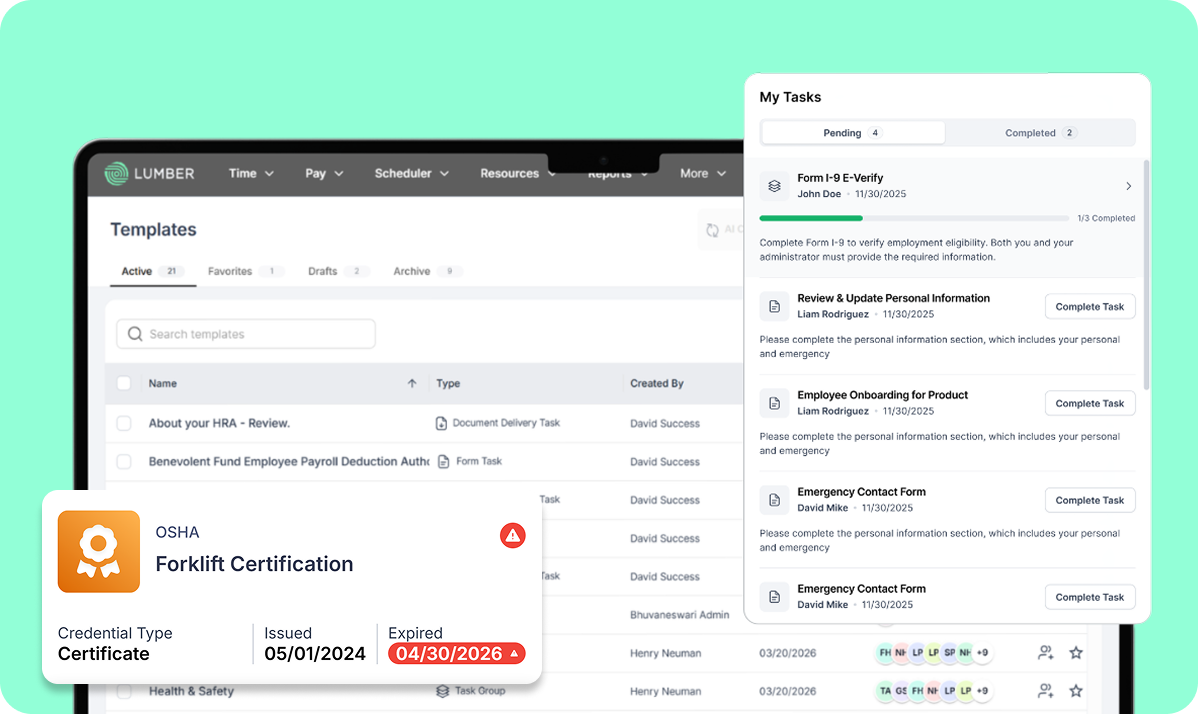Complete Task for Review & Update Personal Information
Screen dimensions: 1198x714
(x=1090, y=306)
